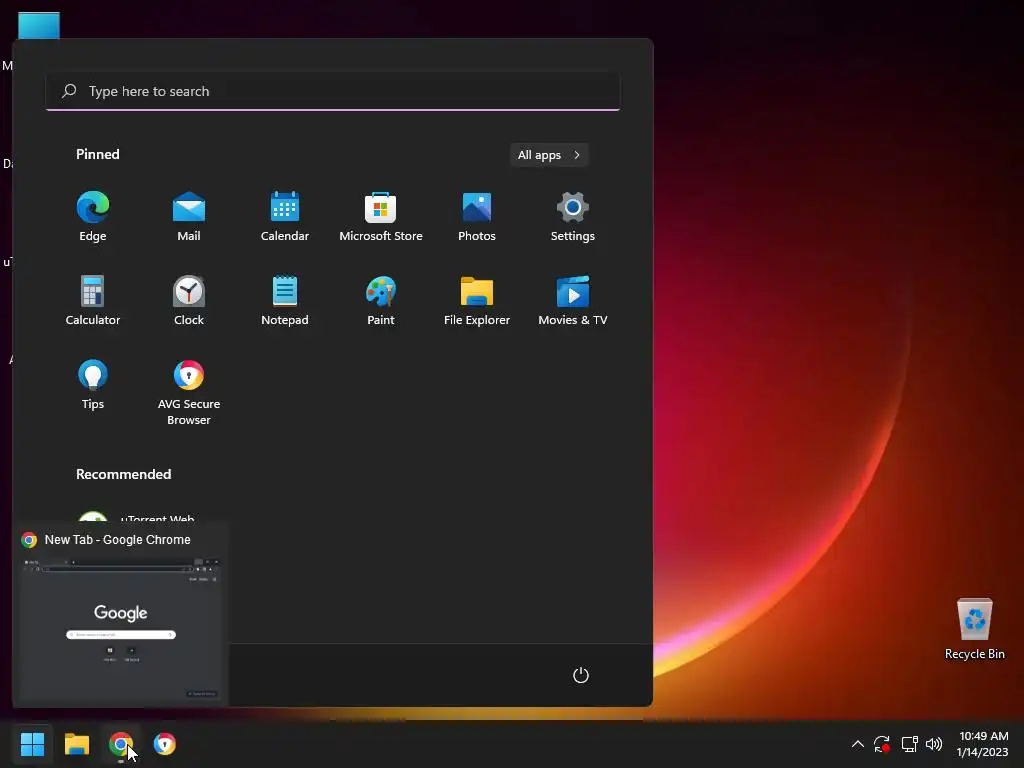Focus the Type here to search field
Viewport: 1024px width, 768px height.
333,91
